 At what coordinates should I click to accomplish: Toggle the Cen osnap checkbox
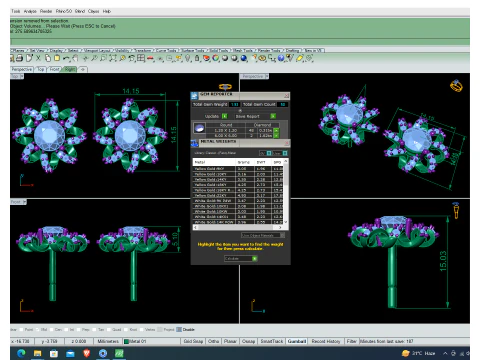click(x=52, y=330)
